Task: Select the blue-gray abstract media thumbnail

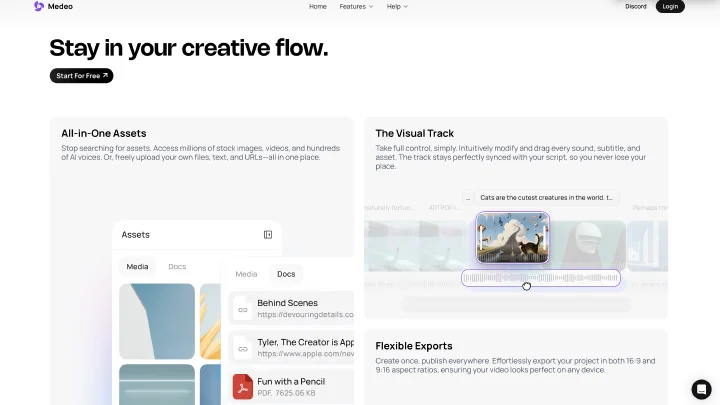Action: [x=157, y=321]
